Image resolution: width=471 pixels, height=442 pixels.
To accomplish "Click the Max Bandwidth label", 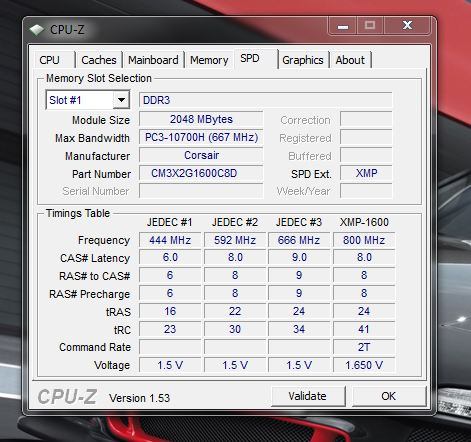I will tap(92, 138).
